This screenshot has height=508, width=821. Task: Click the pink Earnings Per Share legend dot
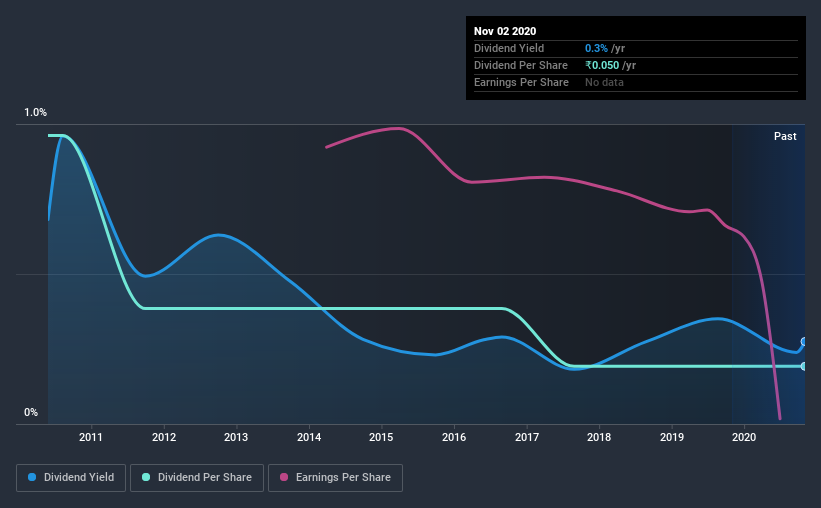[x=284, y=477]
